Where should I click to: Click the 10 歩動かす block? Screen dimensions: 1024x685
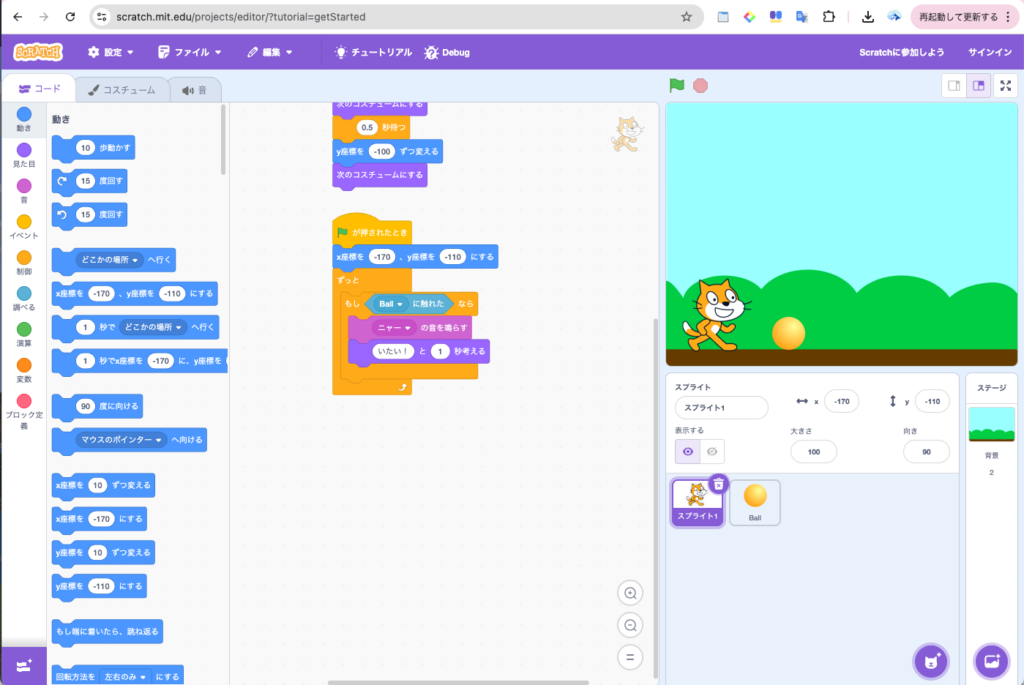(x=93, y=148)
